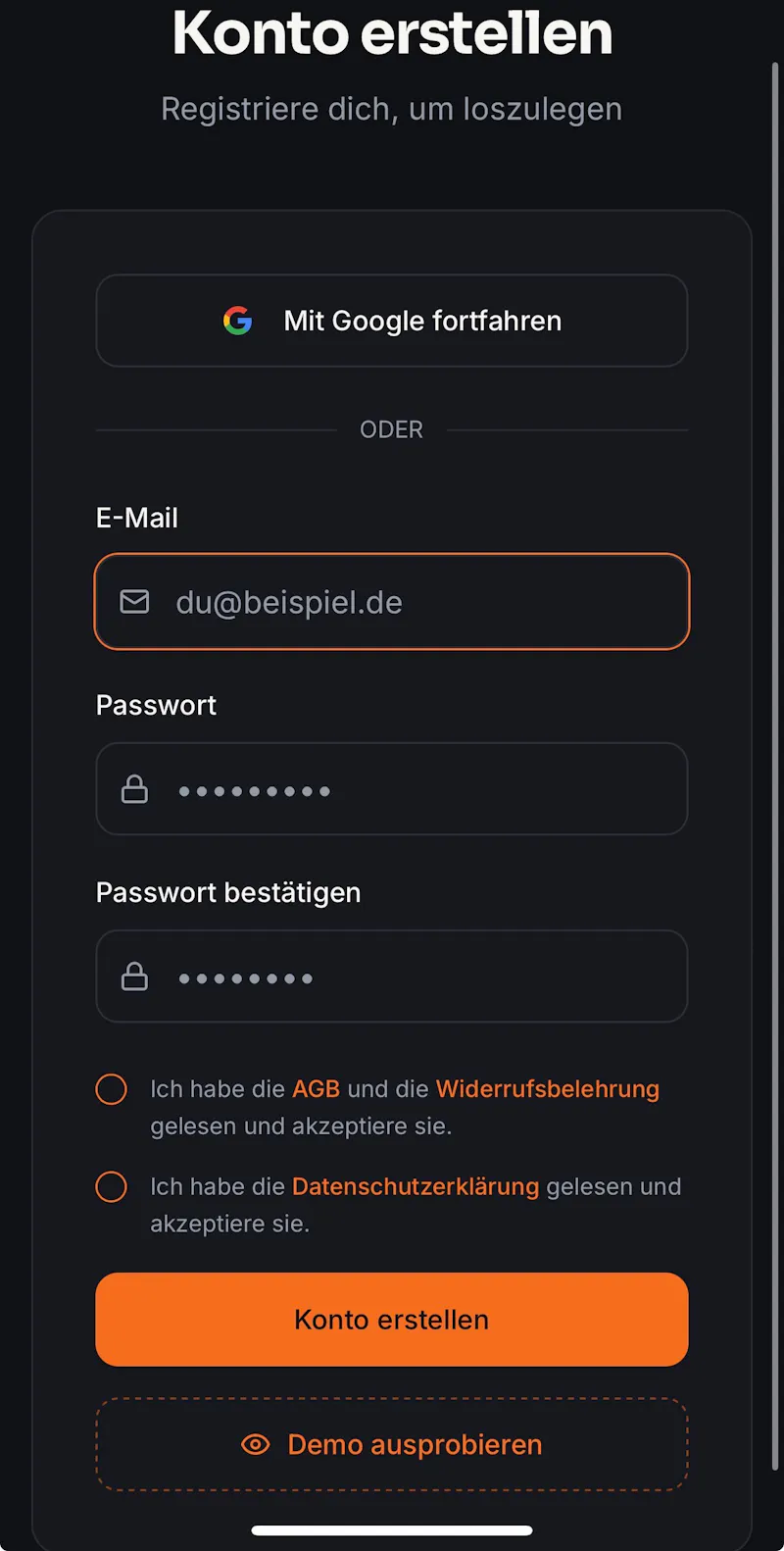Viewport: 784px width, 1551px height.
Task: Tap the home indicator bar at bottom
Action: point(392,1530)
